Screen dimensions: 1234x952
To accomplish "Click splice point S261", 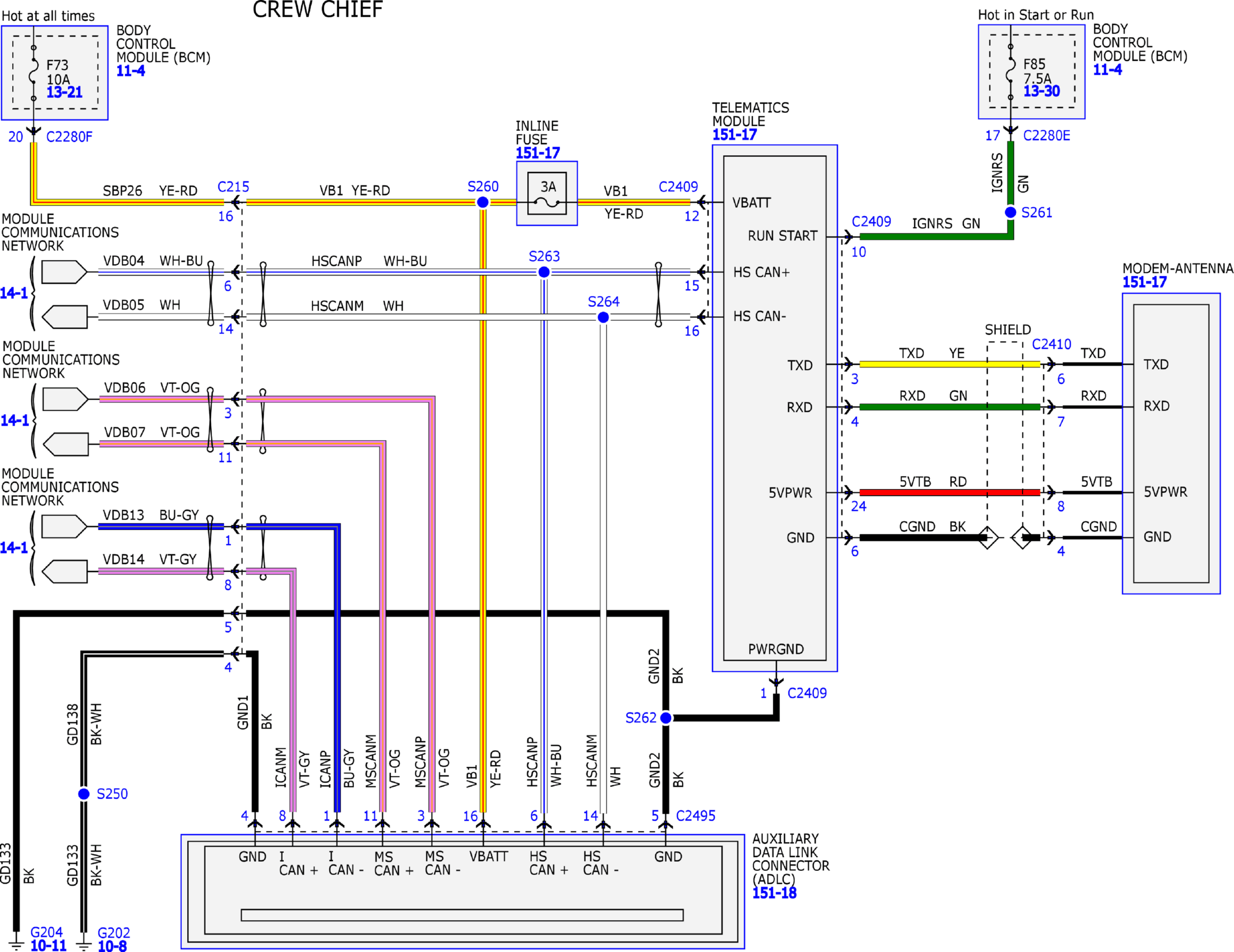I will 1010,213.
